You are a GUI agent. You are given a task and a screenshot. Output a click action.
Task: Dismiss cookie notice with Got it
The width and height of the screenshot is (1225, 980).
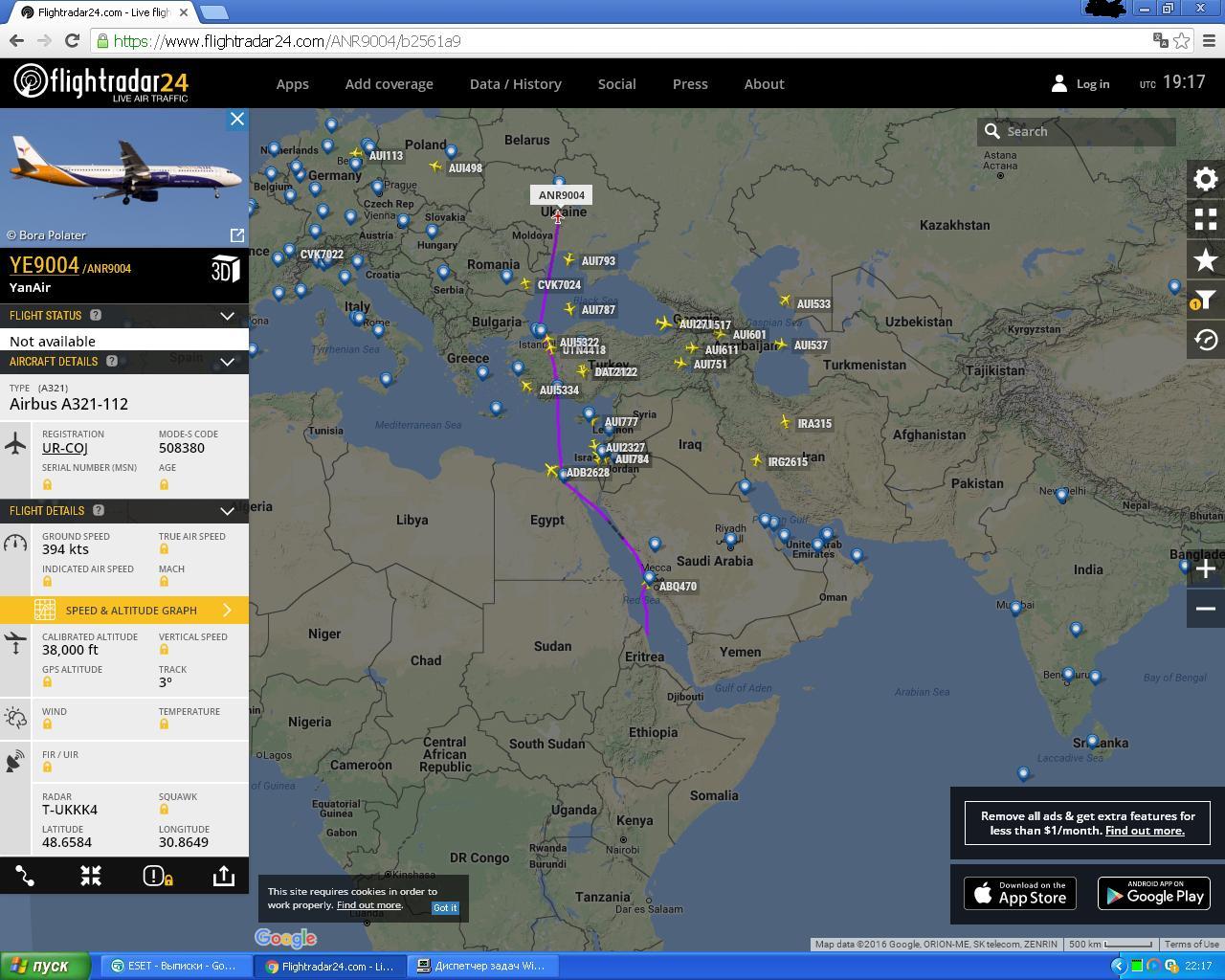point(445,907)
